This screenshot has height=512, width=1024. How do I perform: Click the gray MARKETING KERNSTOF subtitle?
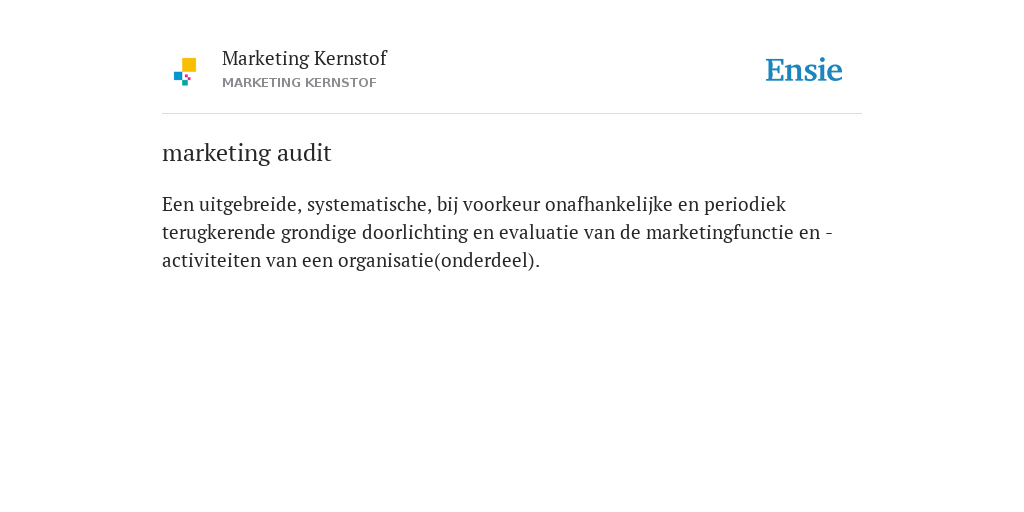[299, 83]
